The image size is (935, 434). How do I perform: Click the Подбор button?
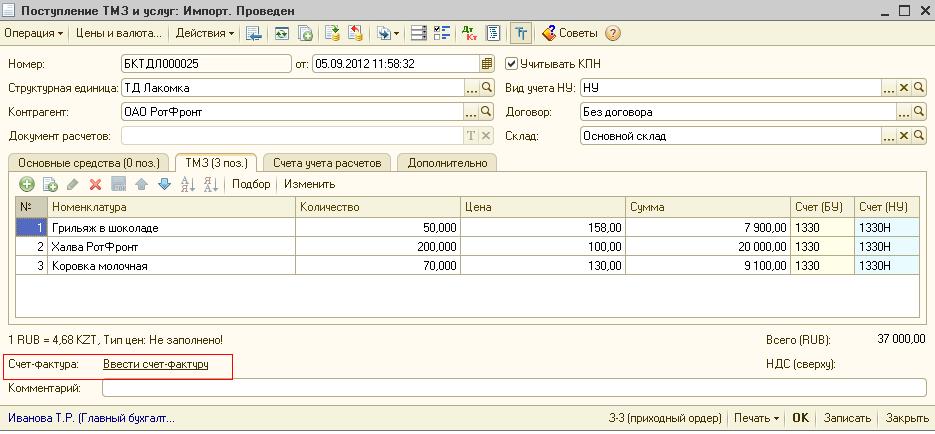coord(251,184)
